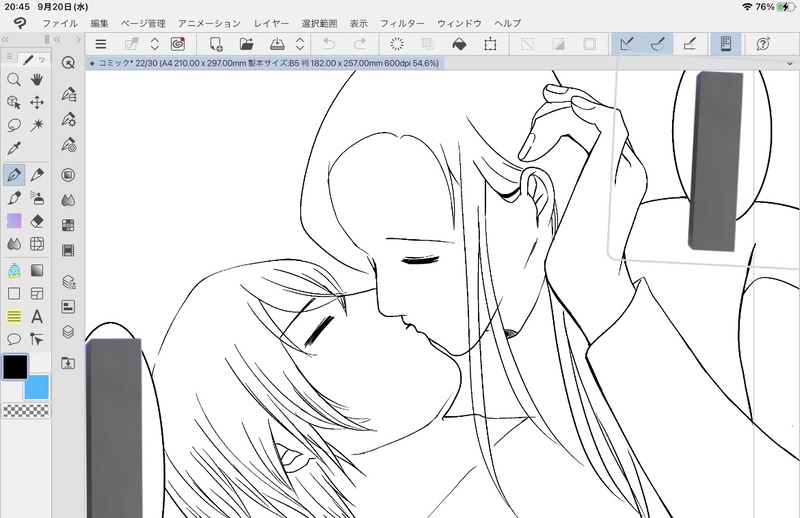
Task: Toggle Snap to Special Ruler
Action: (658, 44)
